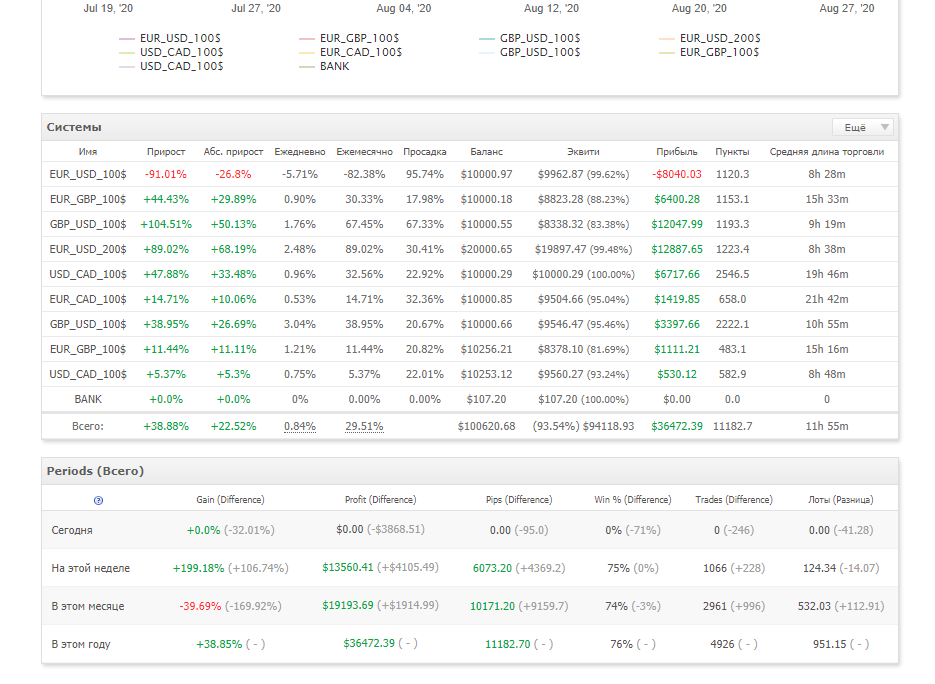
Task: Select the -$8040.03 loss value
Action: 677,174
